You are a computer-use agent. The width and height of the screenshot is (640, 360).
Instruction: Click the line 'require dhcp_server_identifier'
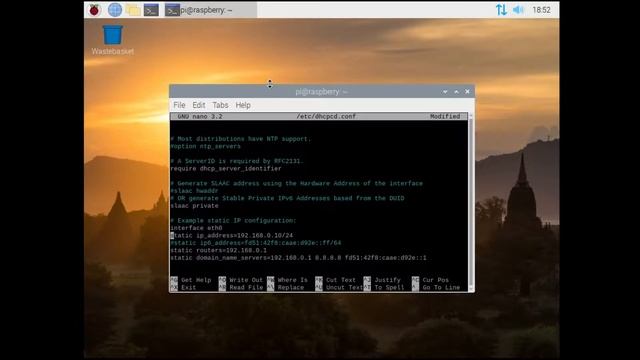(226, 169)
